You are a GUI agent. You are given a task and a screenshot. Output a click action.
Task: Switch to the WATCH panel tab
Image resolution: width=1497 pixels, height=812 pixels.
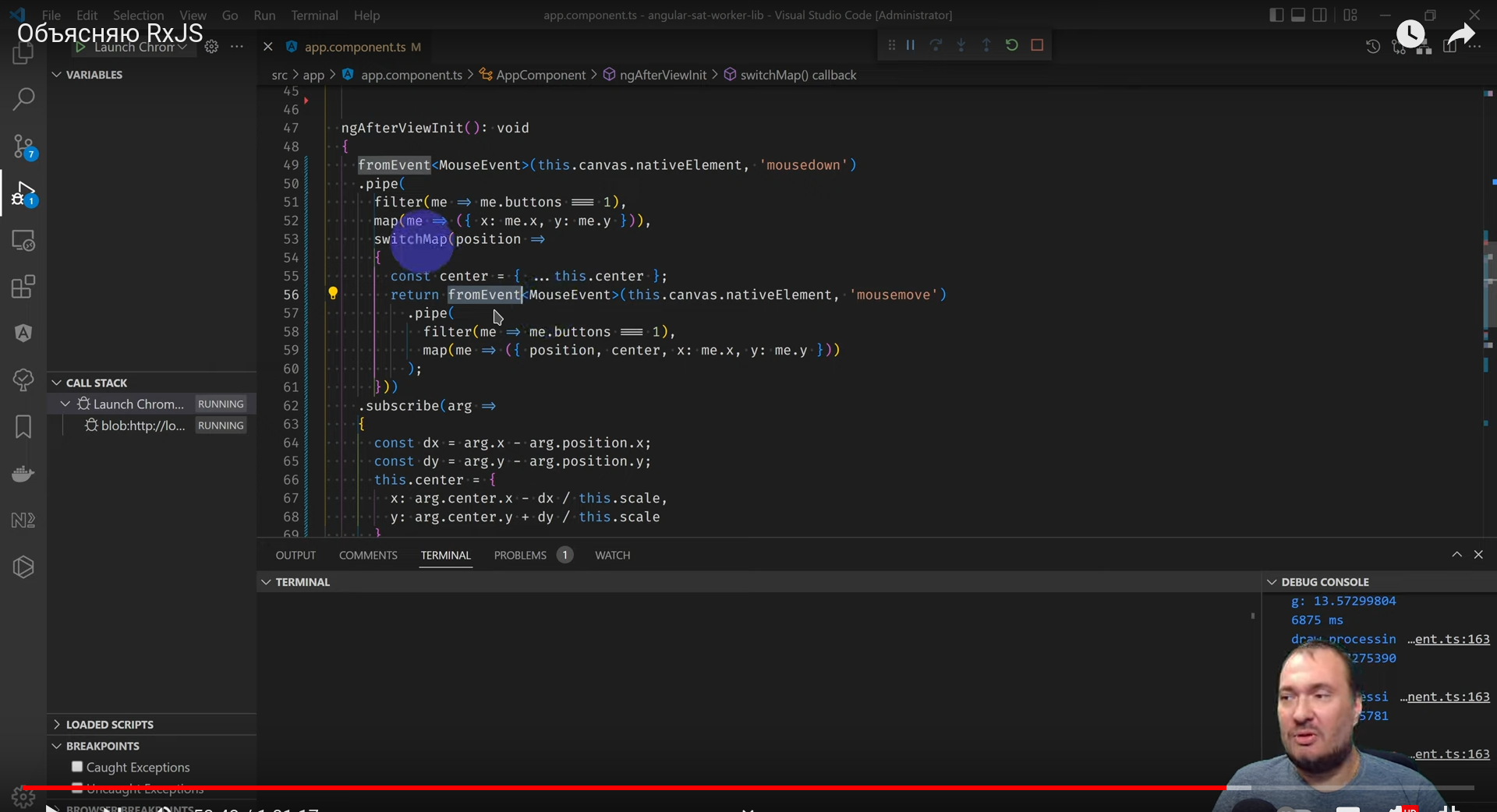pos(613,555)
